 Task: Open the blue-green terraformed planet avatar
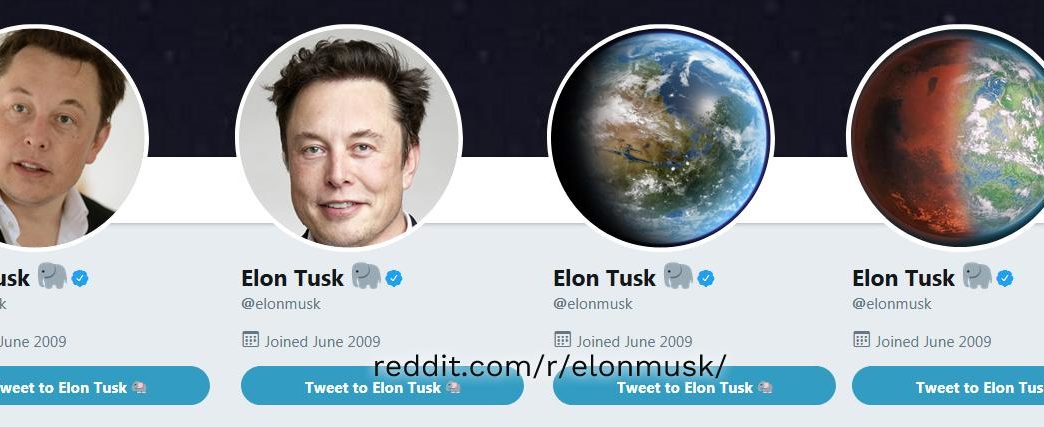click(x=660, y=137)
